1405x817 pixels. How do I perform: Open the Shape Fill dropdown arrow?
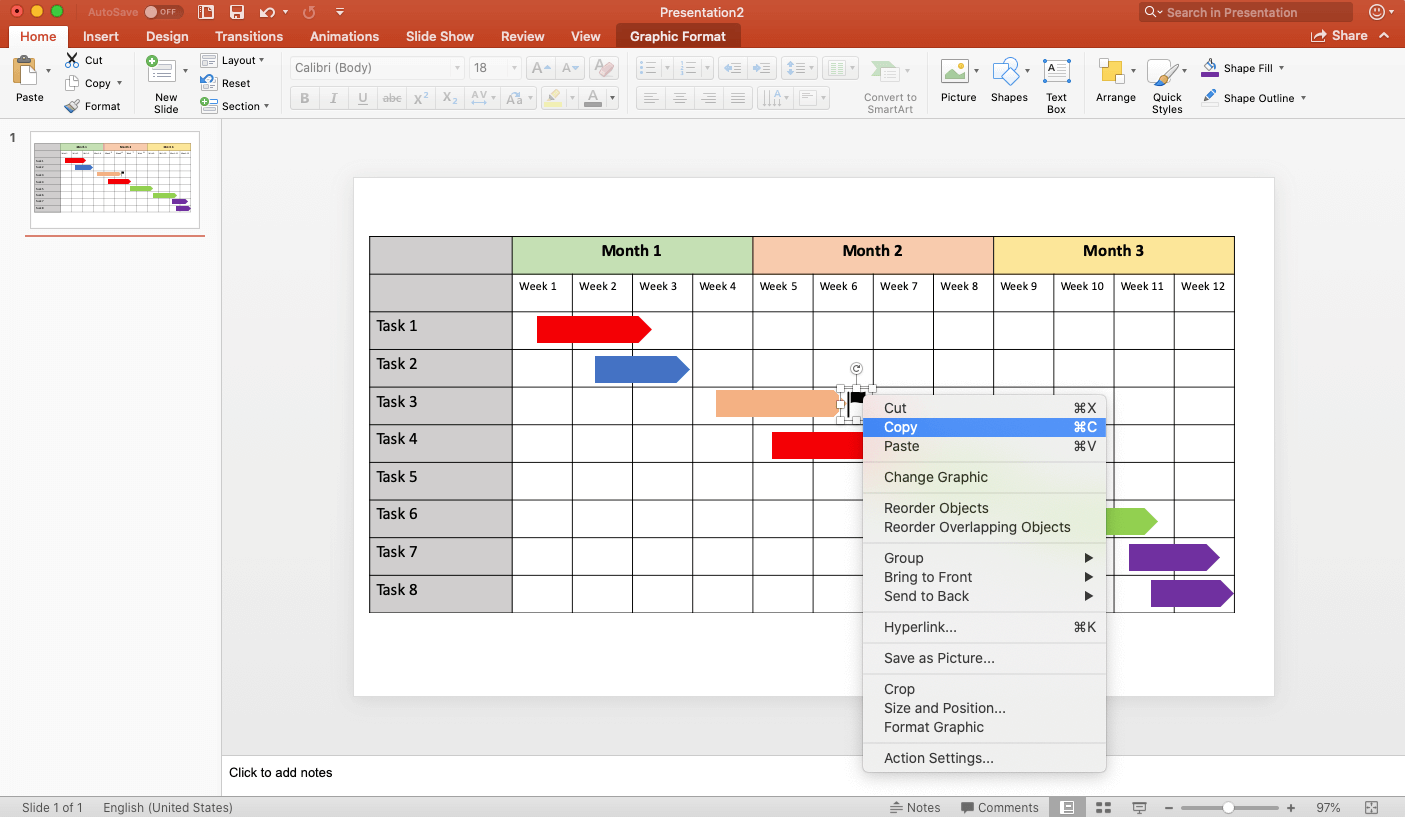coord(1281,68)
